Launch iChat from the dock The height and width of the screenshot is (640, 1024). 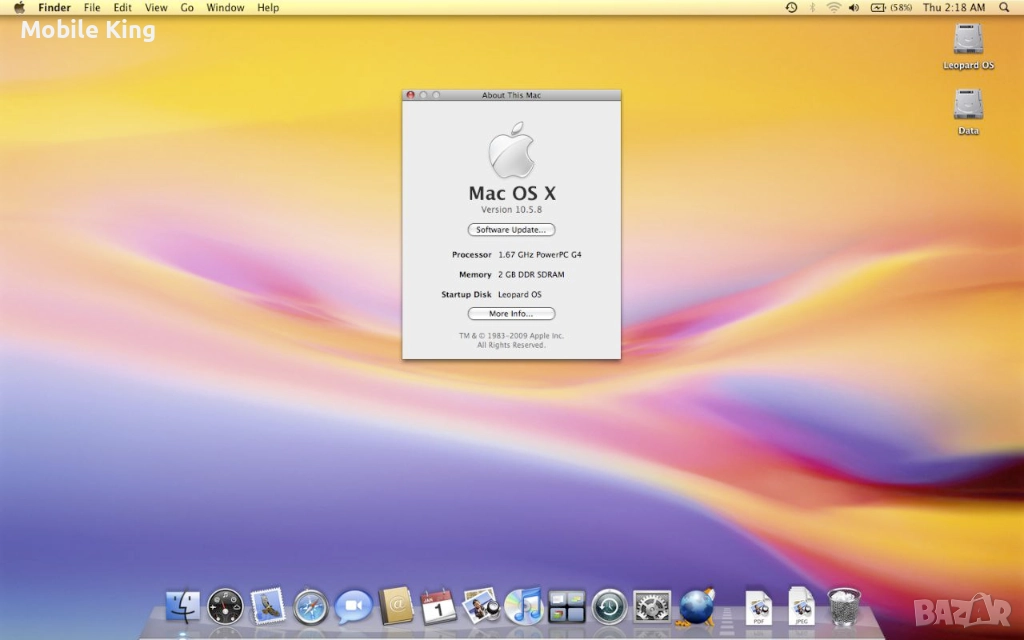coord(353,606)
